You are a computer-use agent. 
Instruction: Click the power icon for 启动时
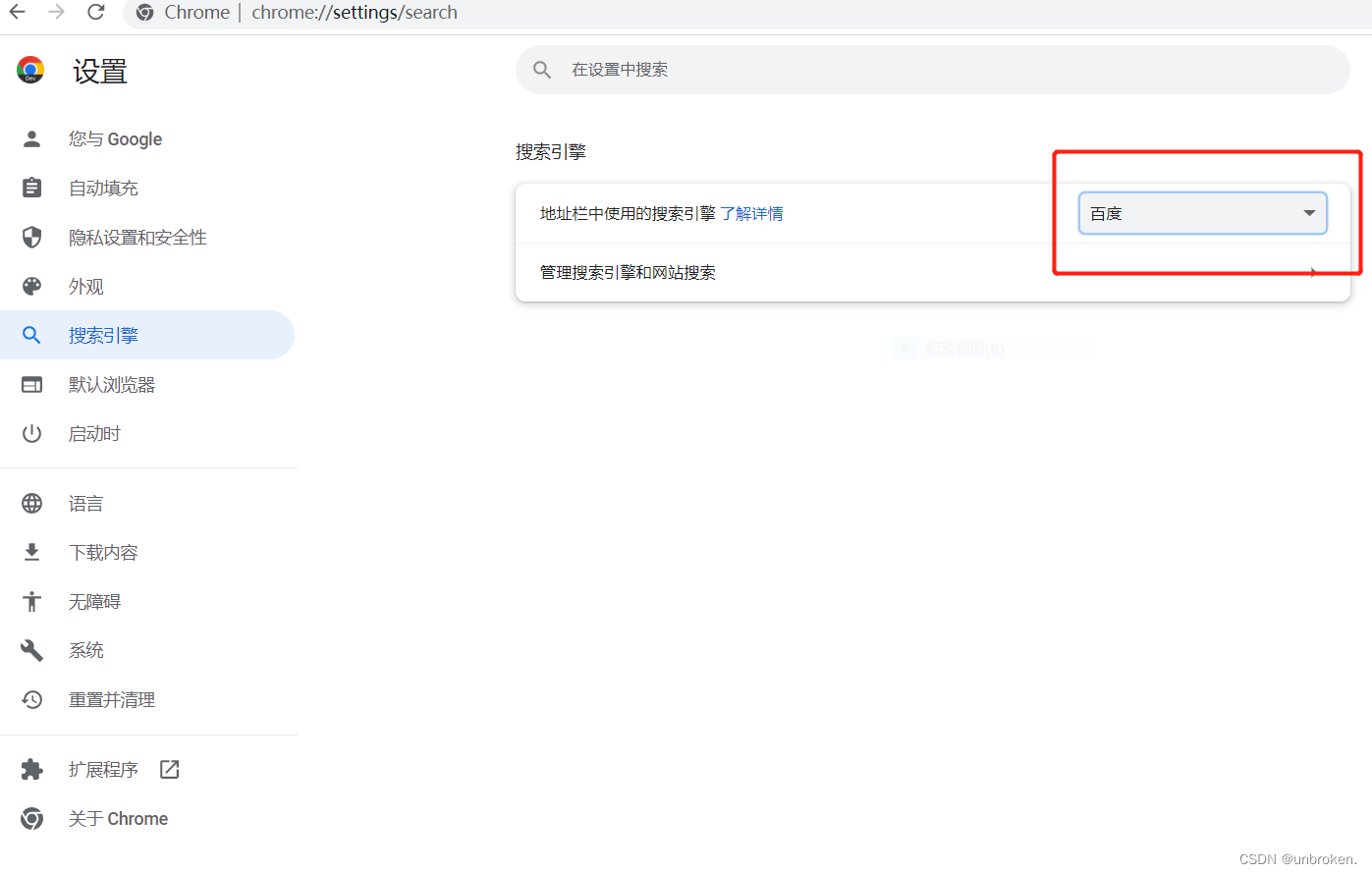(31, 433)
